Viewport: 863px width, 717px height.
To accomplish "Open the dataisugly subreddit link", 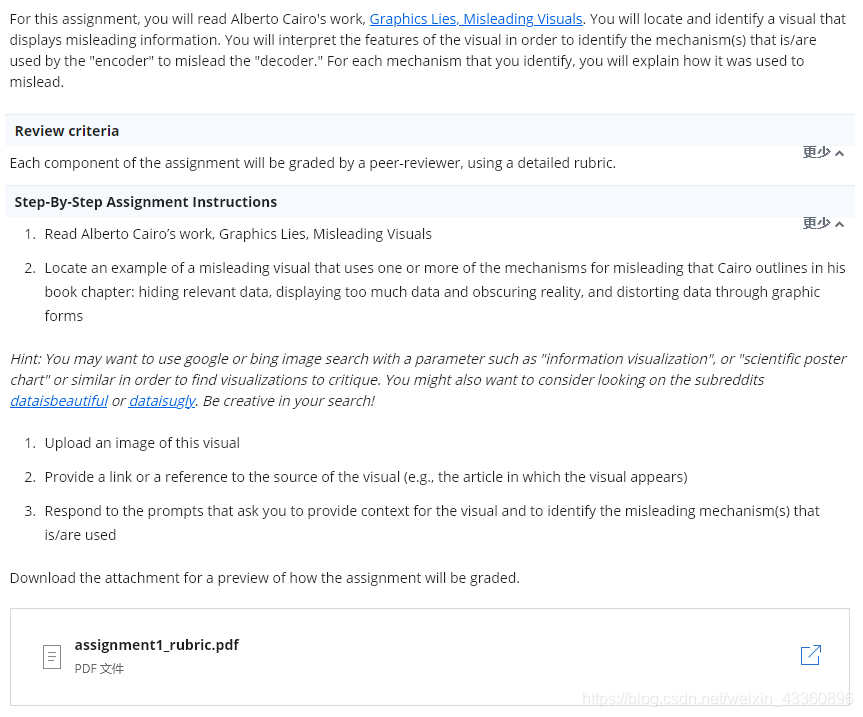I will (162, 400).
